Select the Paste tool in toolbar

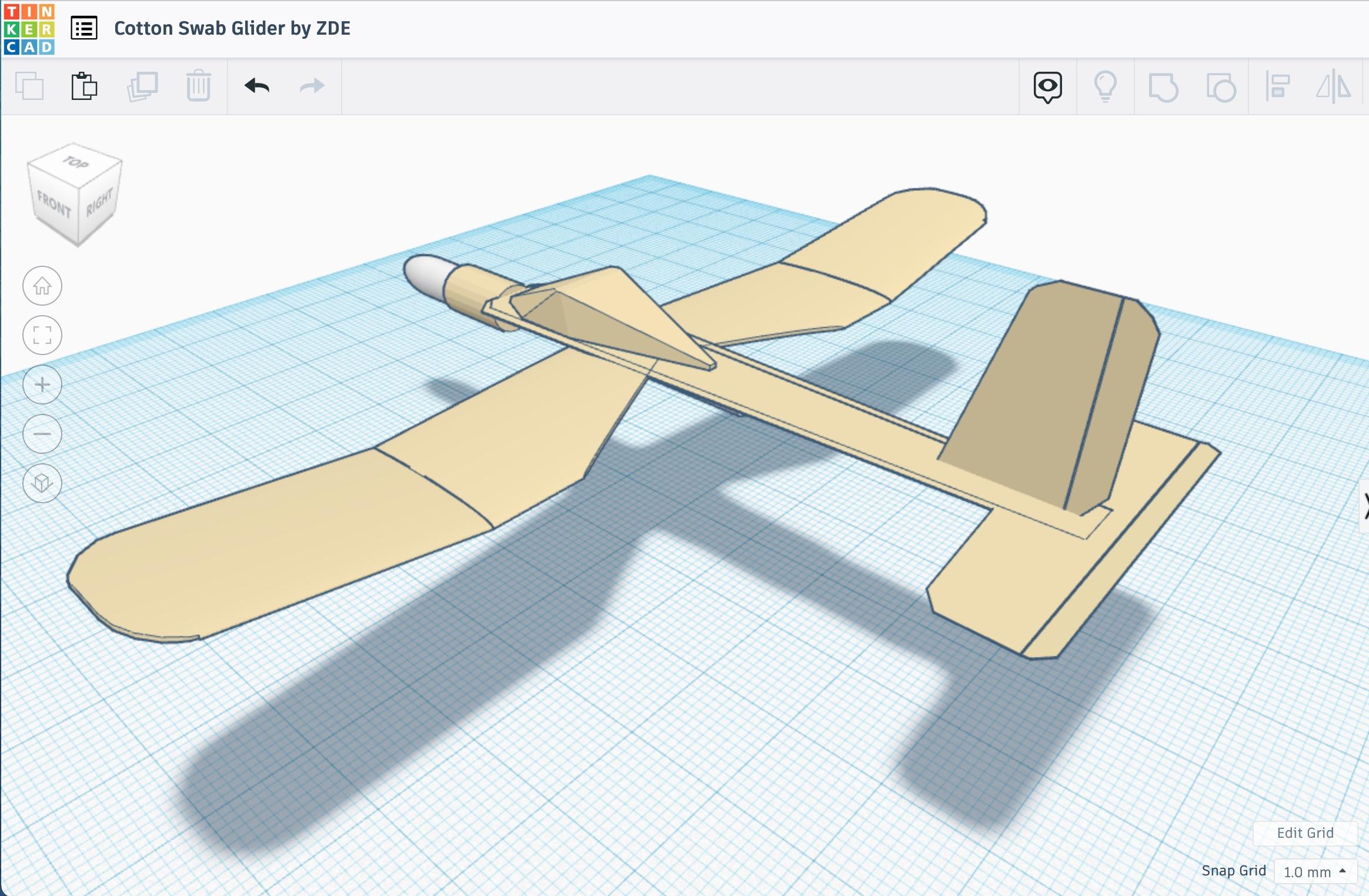click(85, 85)
